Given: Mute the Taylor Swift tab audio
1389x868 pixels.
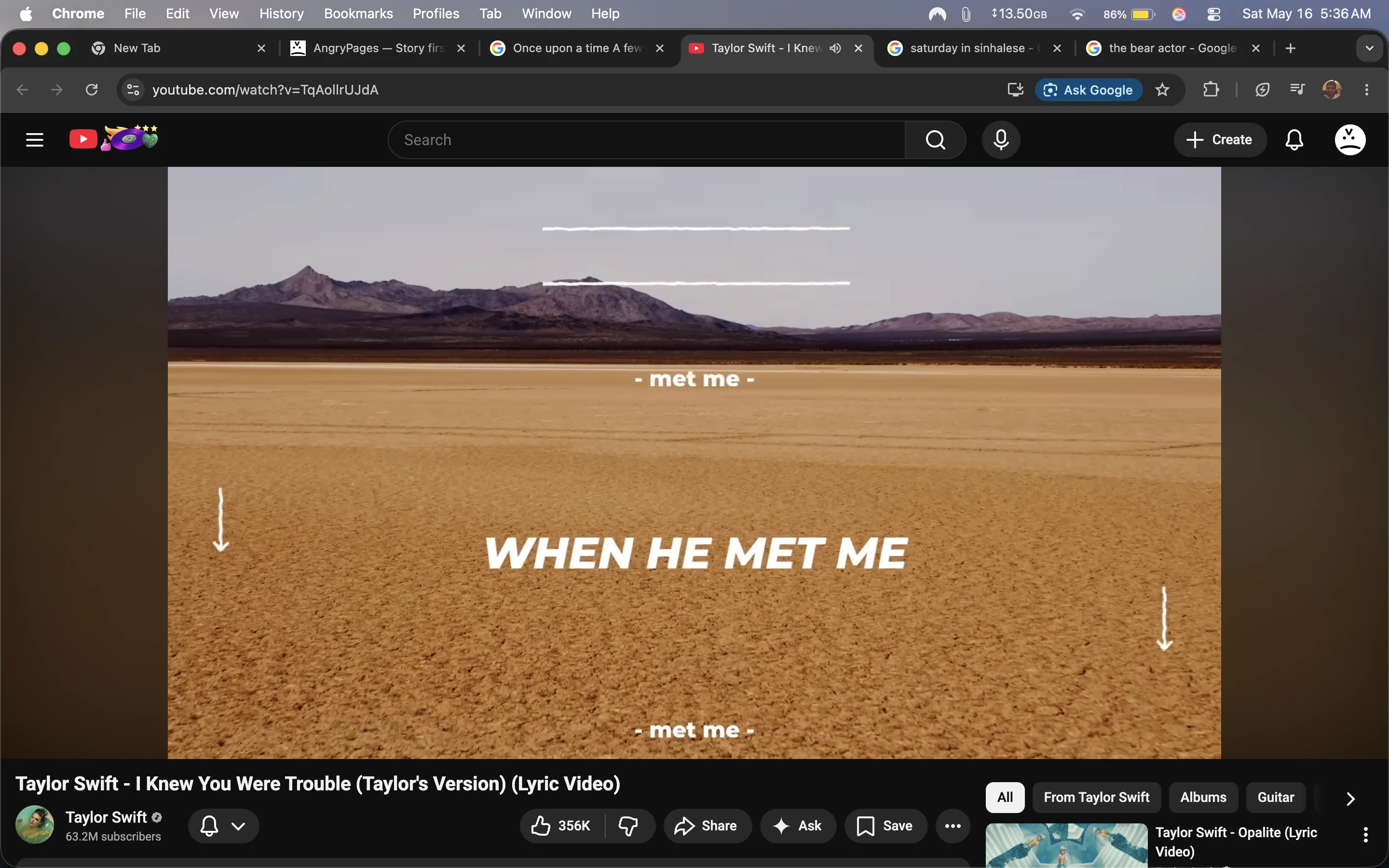Looking at the screenshot, I should click(x=836, y=48).
